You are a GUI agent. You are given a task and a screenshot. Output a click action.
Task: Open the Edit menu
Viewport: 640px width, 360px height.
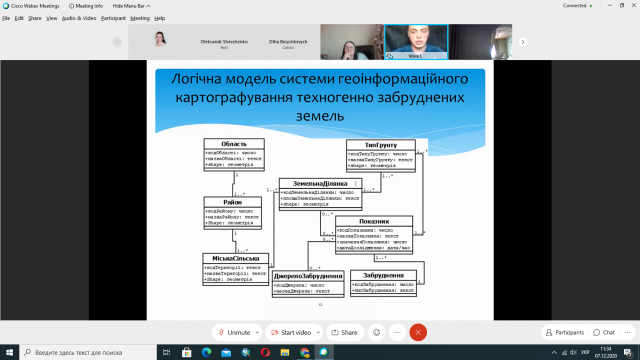click(x=19, y=18)
